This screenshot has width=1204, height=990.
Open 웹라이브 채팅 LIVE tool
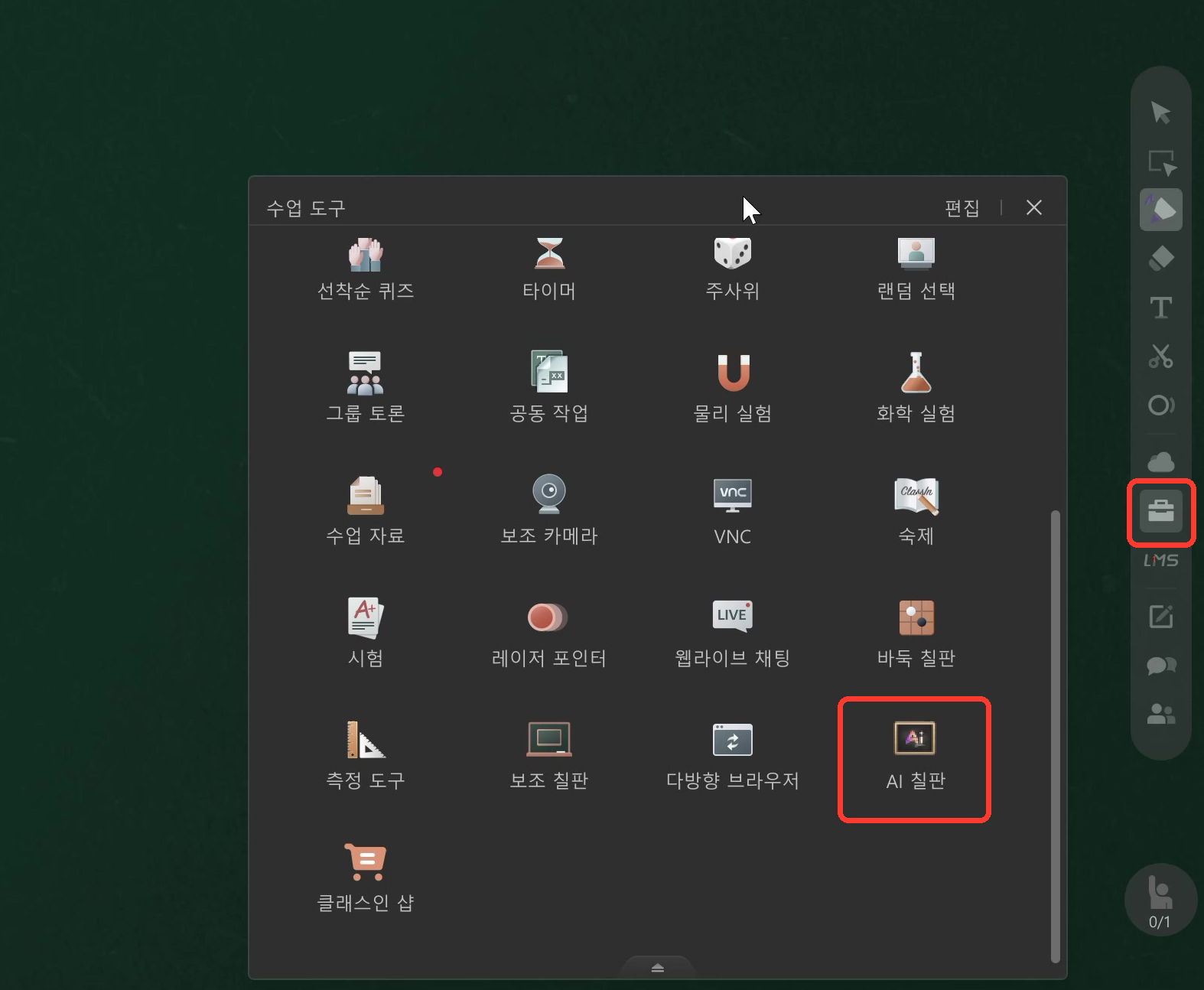(x=733, y=633)
